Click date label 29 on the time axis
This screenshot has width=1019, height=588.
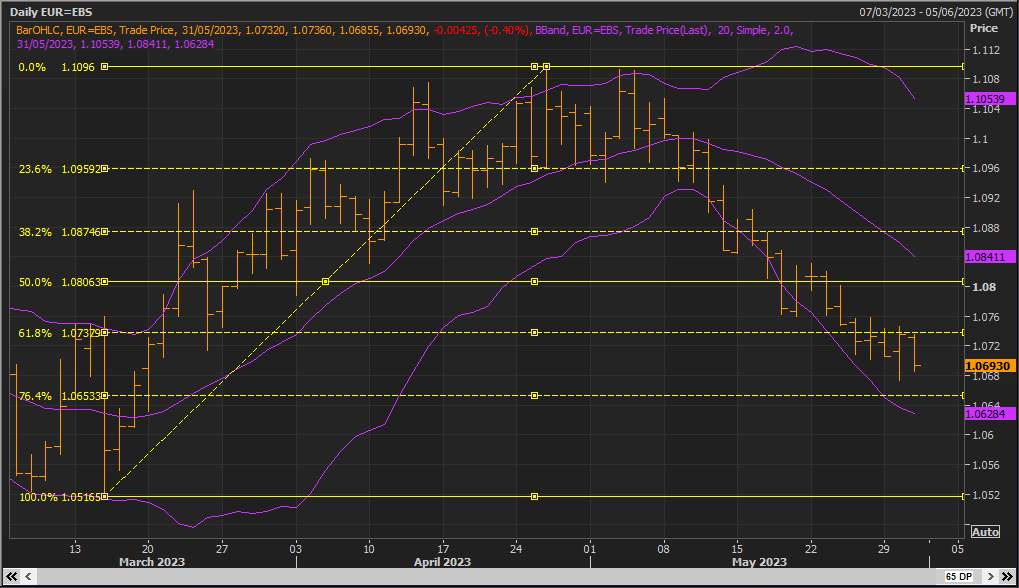pyautogui.click(x=884, y=549)
